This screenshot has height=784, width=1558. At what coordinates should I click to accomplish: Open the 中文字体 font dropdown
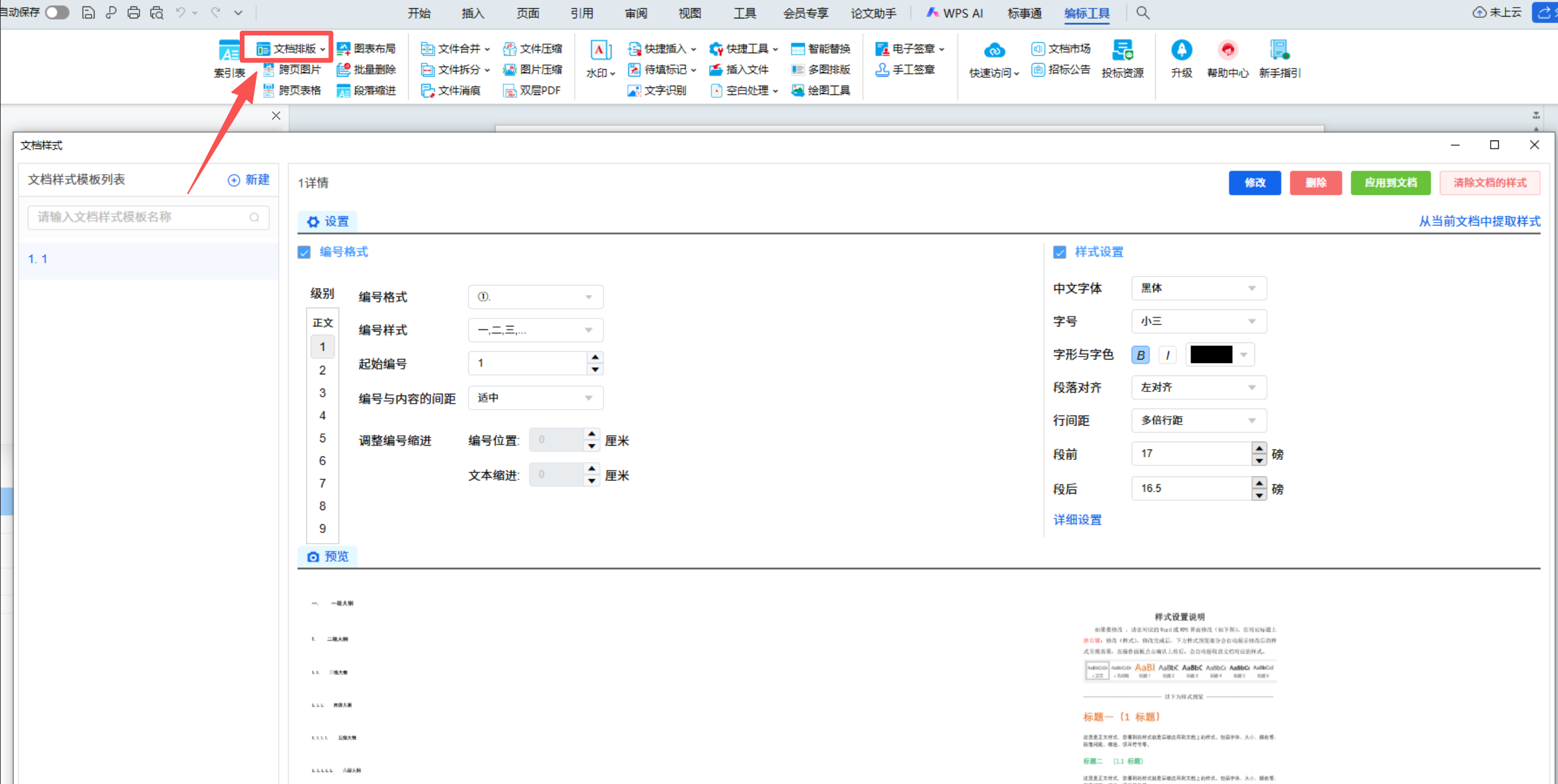pyautogui.click(x=1198, y=288)
